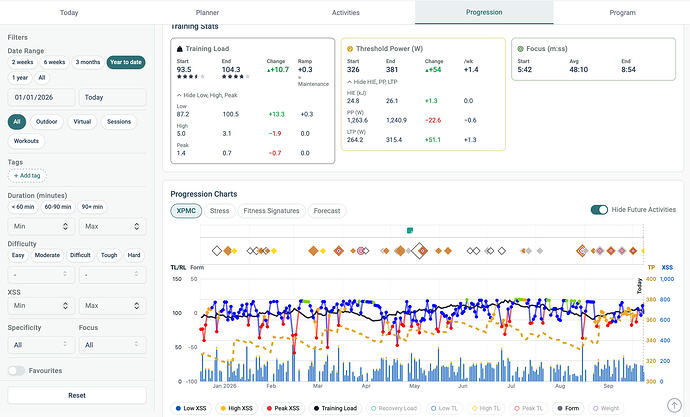Select the All date range chip
690x417 pixels.
tap(42, 78)
